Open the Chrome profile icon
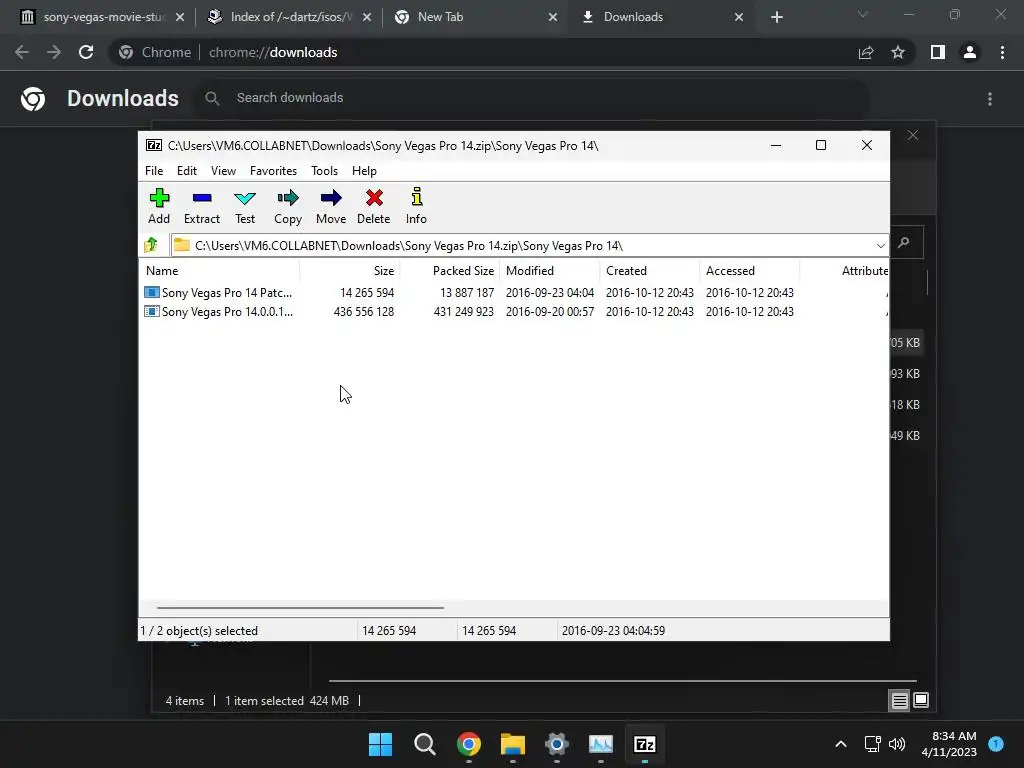Image resolution: width=1024 pixels, height=768 pixels. [970, 52]
